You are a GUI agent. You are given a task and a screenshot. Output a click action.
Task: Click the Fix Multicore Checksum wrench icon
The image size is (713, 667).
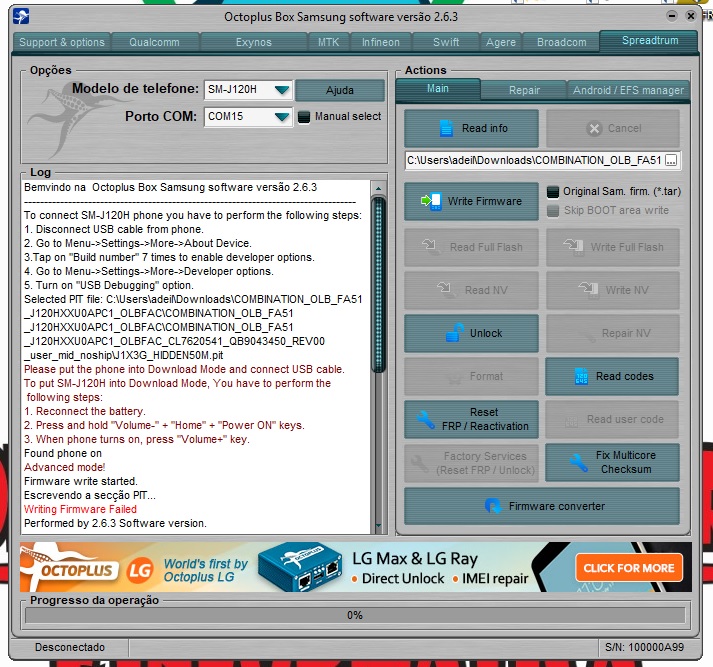click(x=579, y=462)
